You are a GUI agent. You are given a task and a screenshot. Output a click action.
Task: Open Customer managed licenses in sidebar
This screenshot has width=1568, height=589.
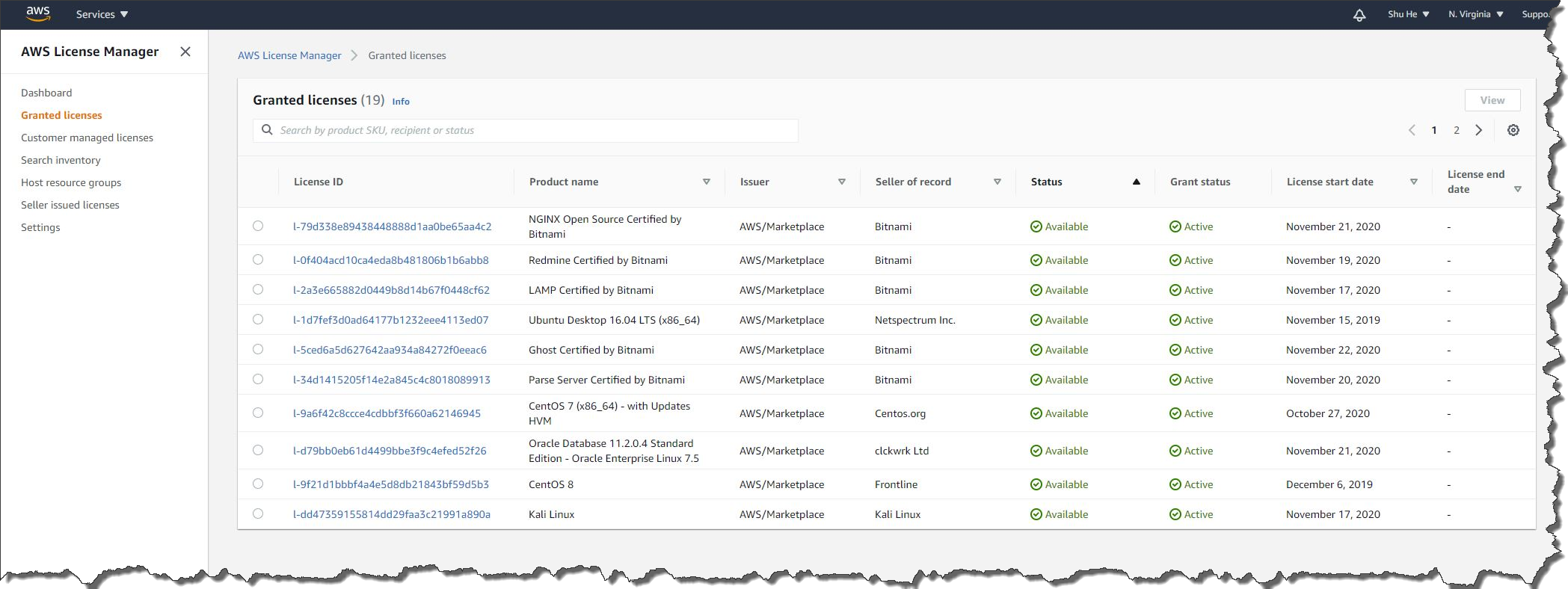click(87, 138)
